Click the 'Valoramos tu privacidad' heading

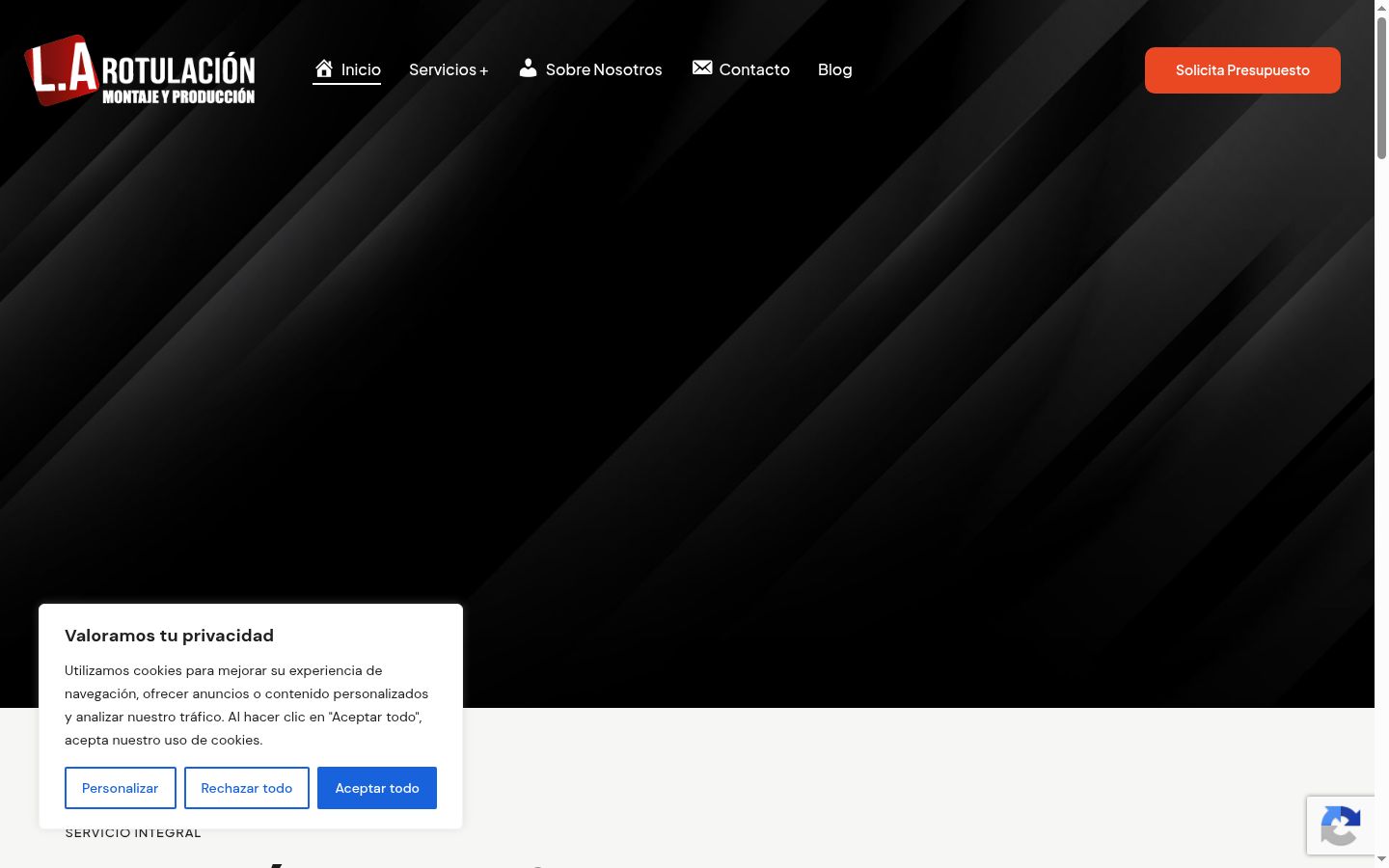click(169, 636)
